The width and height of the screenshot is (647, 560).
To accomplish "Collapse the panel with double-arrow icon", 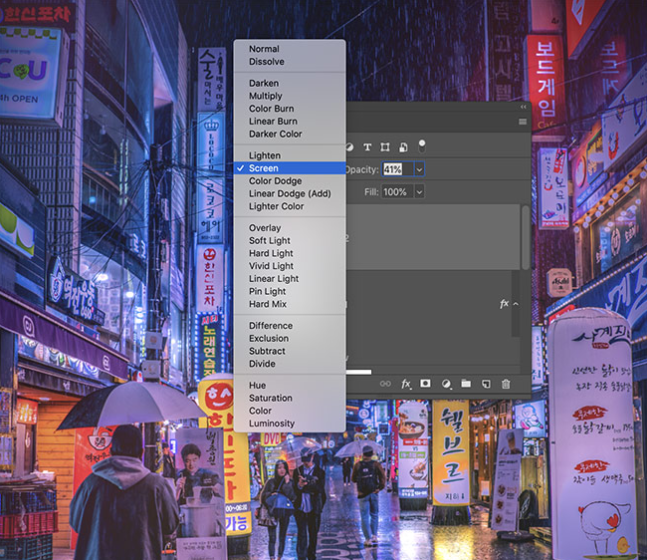I will point(523,107).
